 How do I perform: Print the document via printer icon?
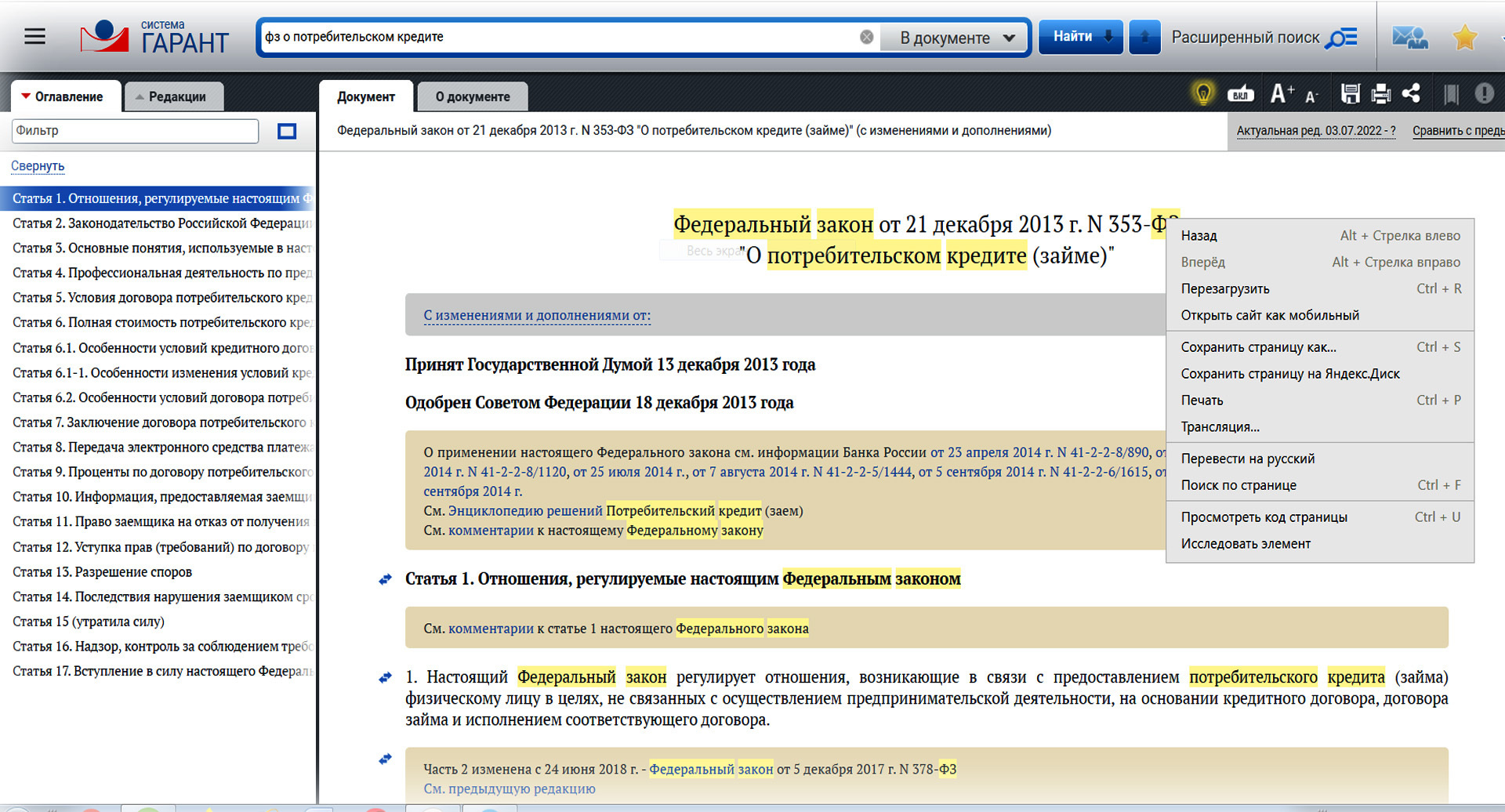[x=1380, y=94]
